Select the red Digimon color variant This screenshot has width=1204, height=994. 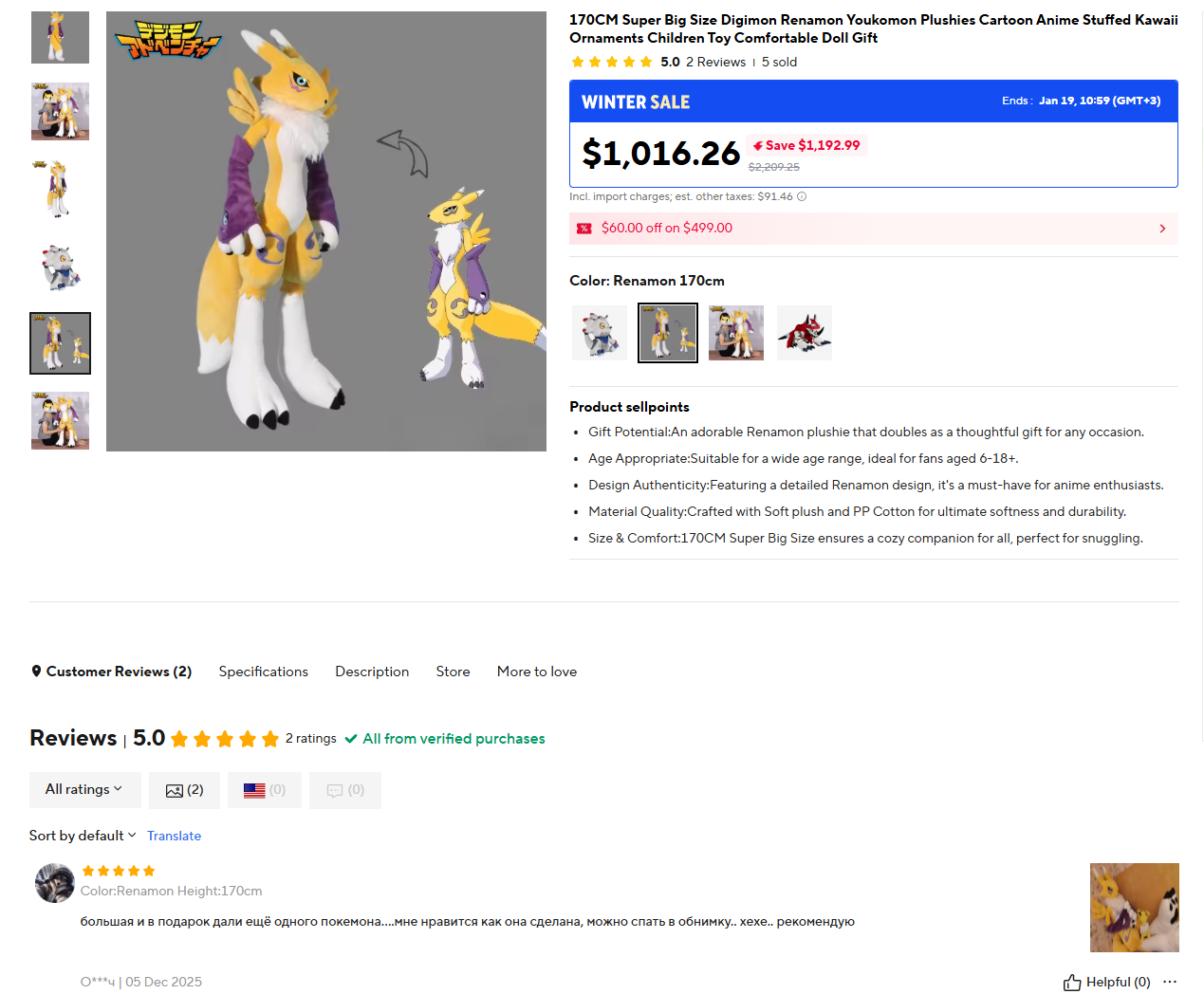point(805,333)
